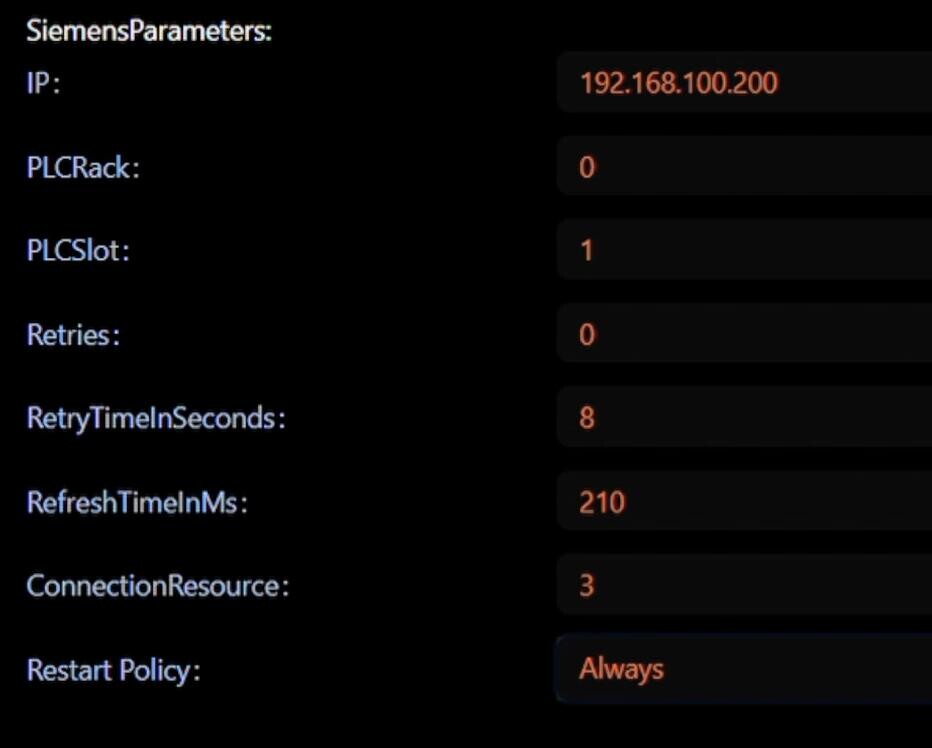This screenshot has width=932, height=748.
Task: Click the 210 refresh time value
Action: pyautogui.click(x=602, y=501)
